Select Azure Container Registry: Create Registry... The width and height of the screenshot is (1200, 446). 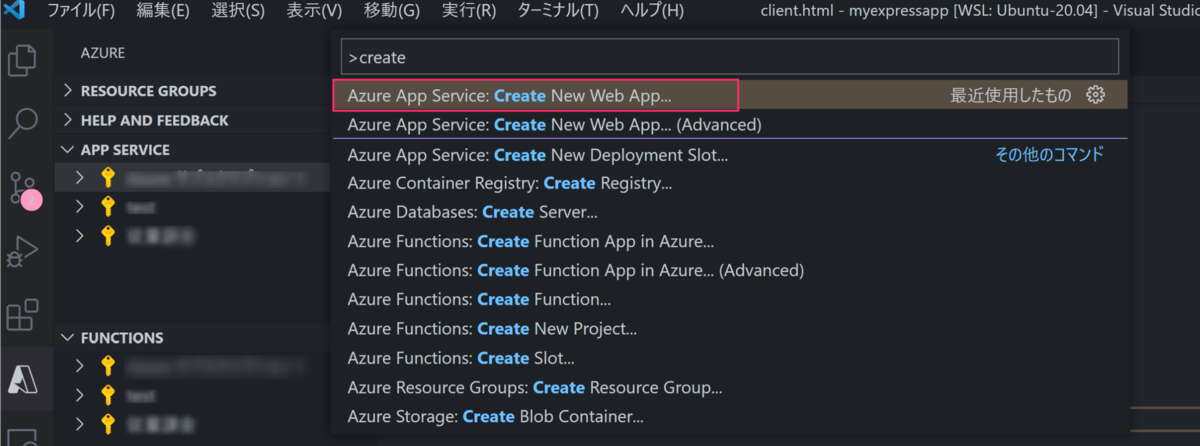pos(730,183)
